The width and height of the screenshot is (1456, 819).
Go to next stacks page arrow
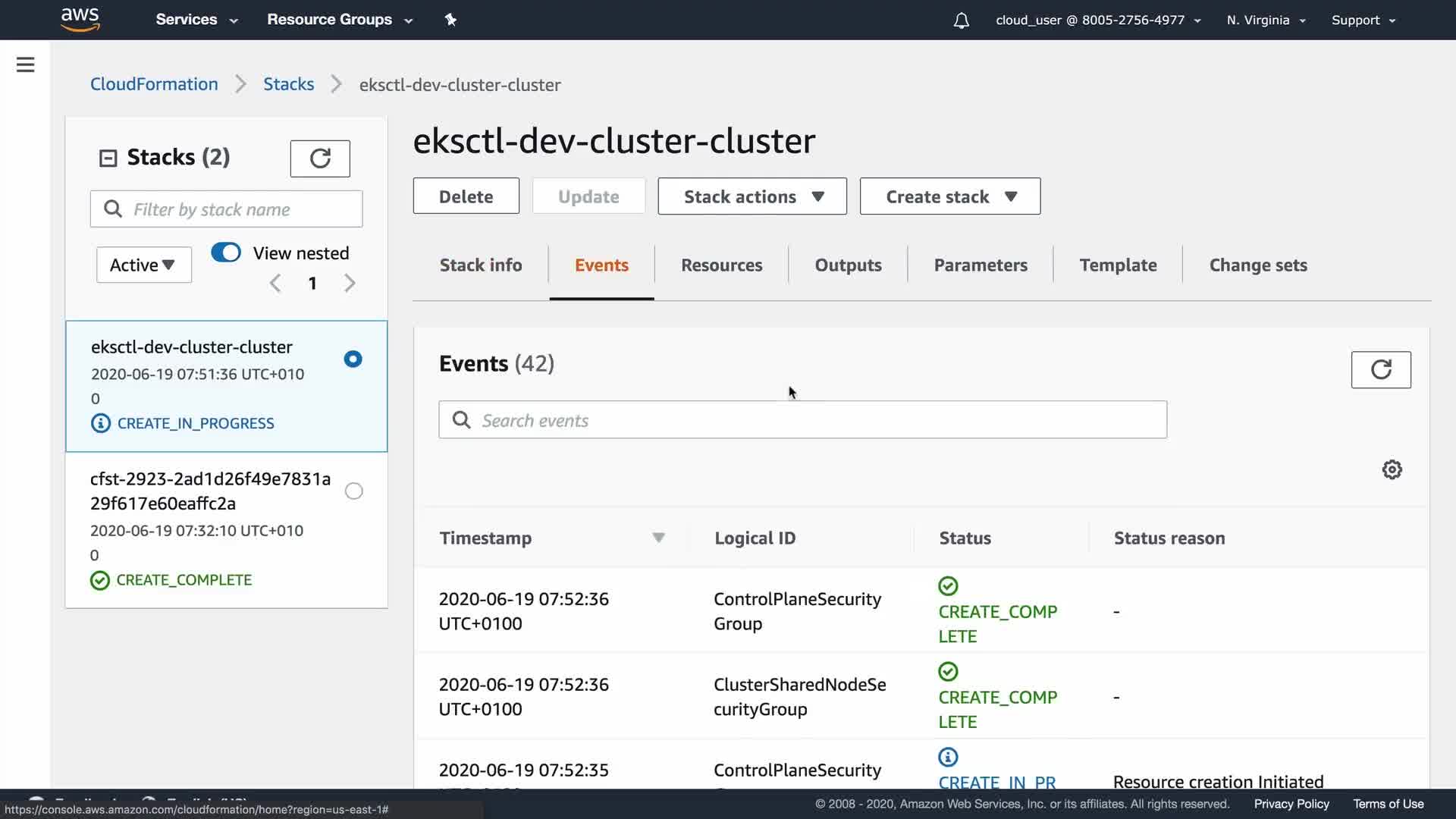point(350,284)
